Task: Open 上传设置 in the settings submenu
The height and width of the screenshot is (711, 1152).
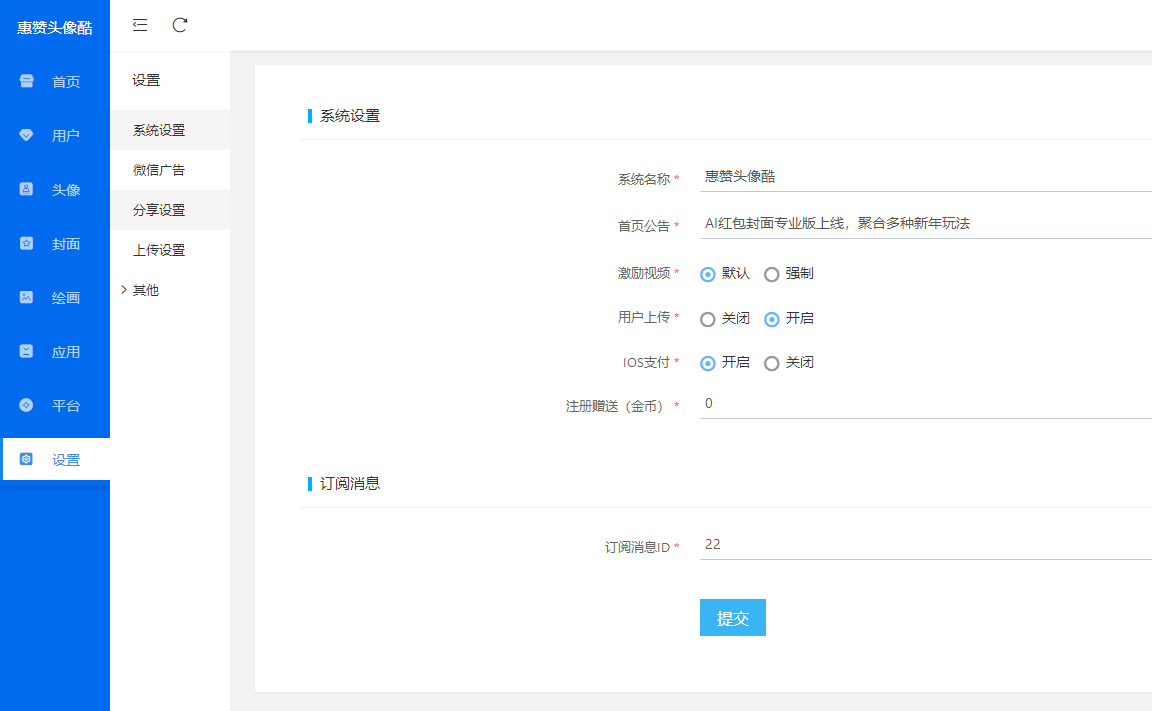Action: pyautogui.click(x=170, y=250)
